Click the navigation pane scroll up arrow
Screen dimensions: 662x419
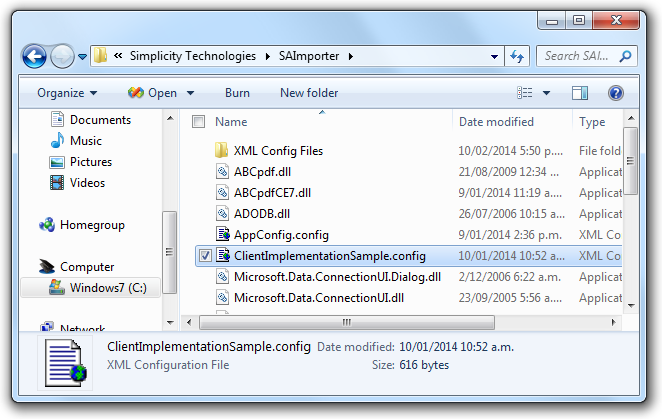pos(170,118)
